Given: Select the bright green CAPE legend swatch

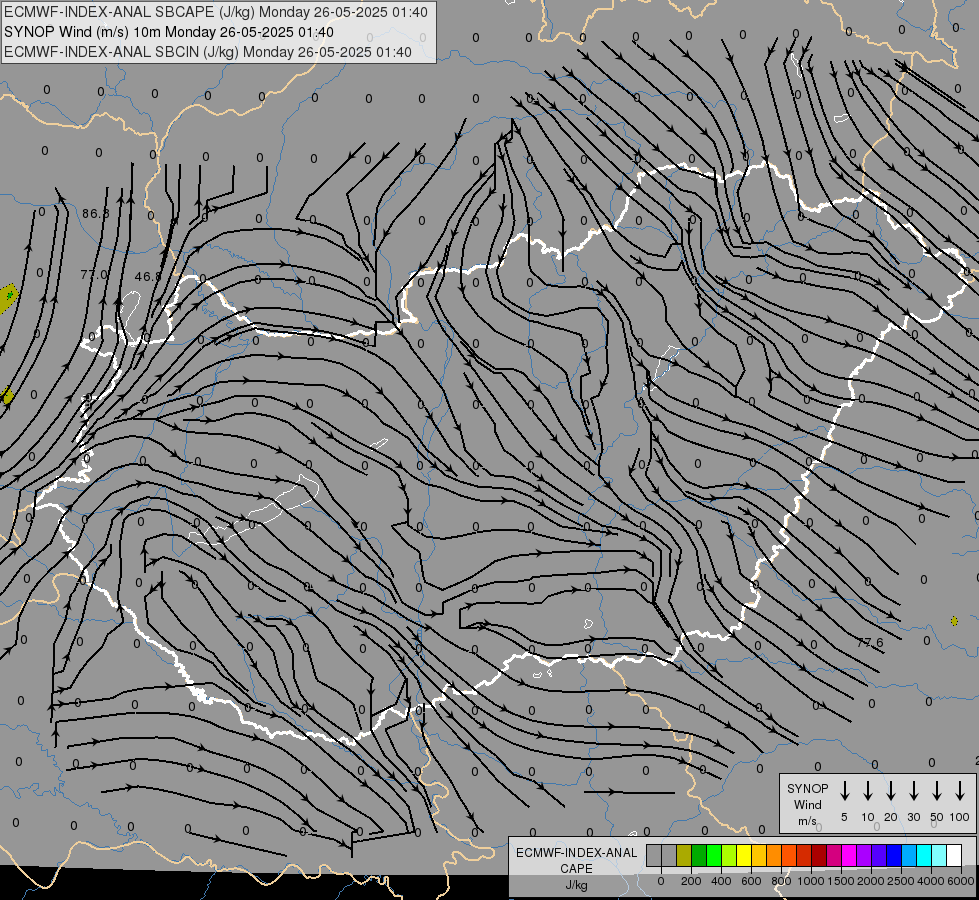Looking at the screenshot, I should [x=714, y=856].
